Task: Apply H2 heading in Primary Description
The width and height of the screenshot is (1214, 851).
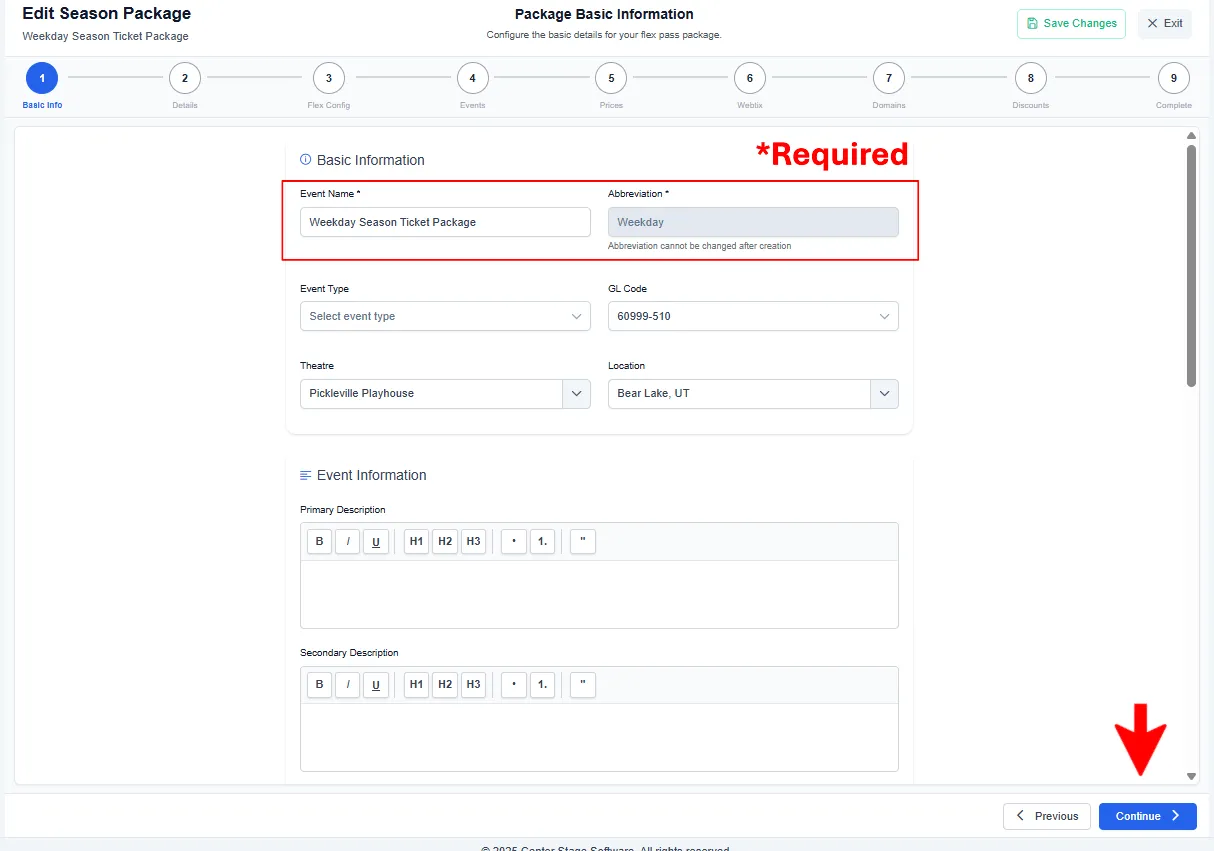Action: 445,542
